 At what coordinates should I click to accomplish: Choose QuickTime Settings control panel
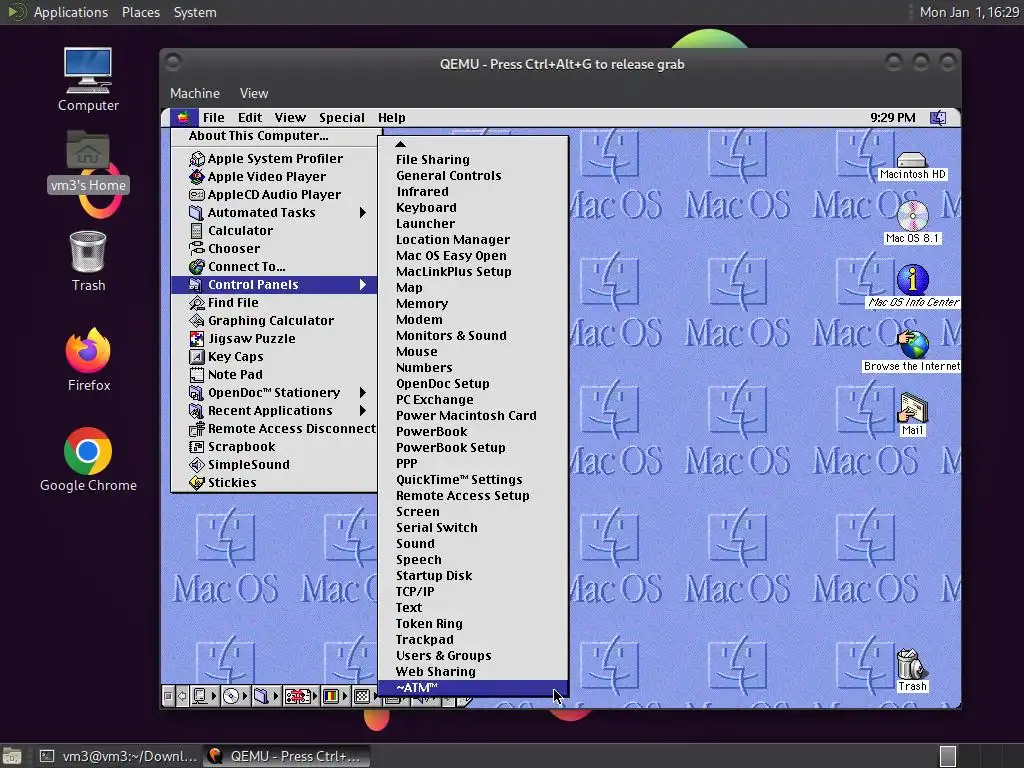(473, 479)
